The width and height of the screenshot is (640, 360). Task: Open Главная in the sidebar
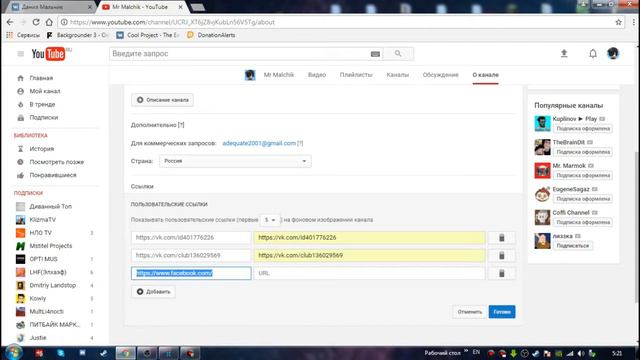click(41, 78)
